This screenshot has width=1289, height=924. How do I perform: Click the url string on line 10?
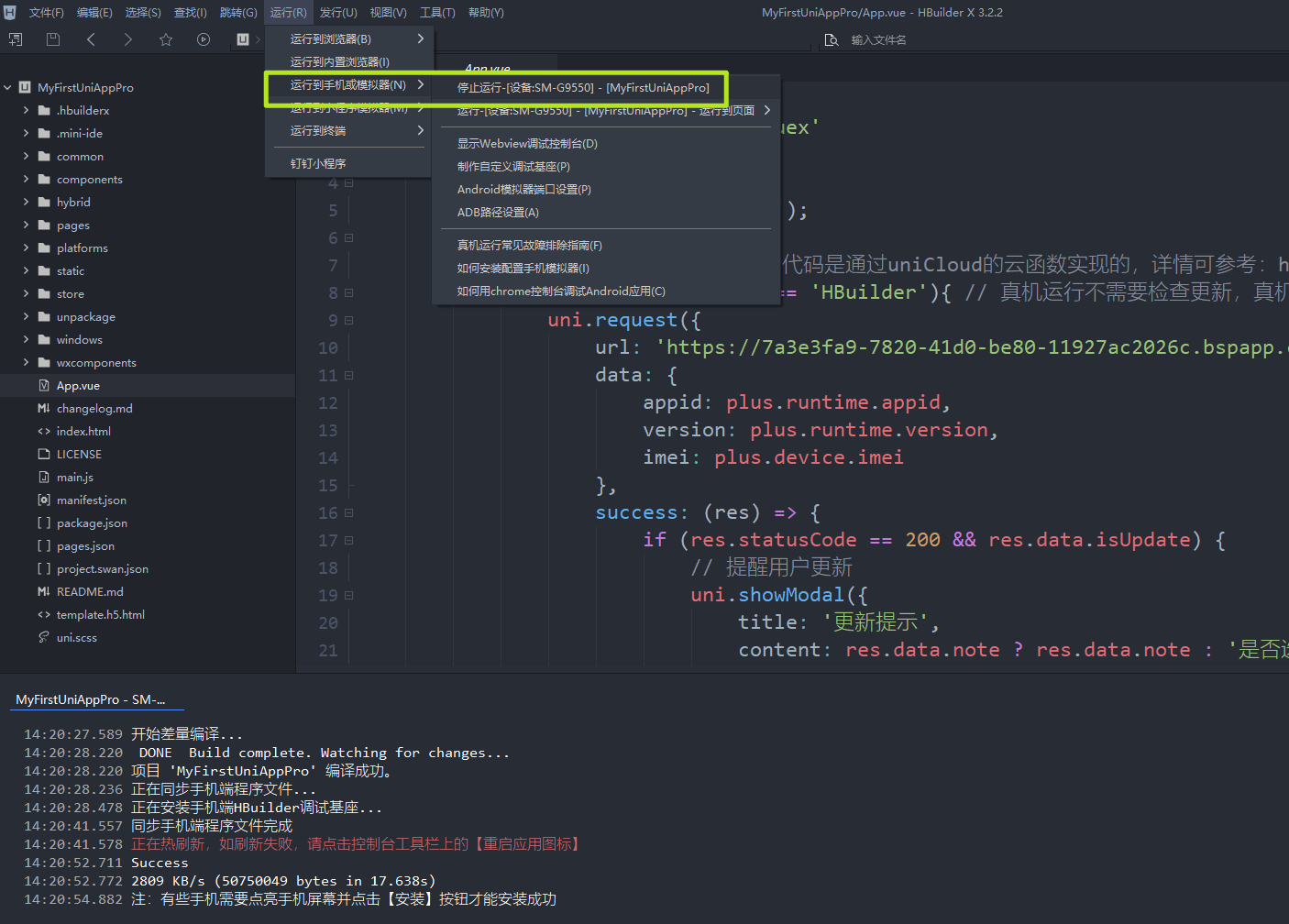coord(971,348)
